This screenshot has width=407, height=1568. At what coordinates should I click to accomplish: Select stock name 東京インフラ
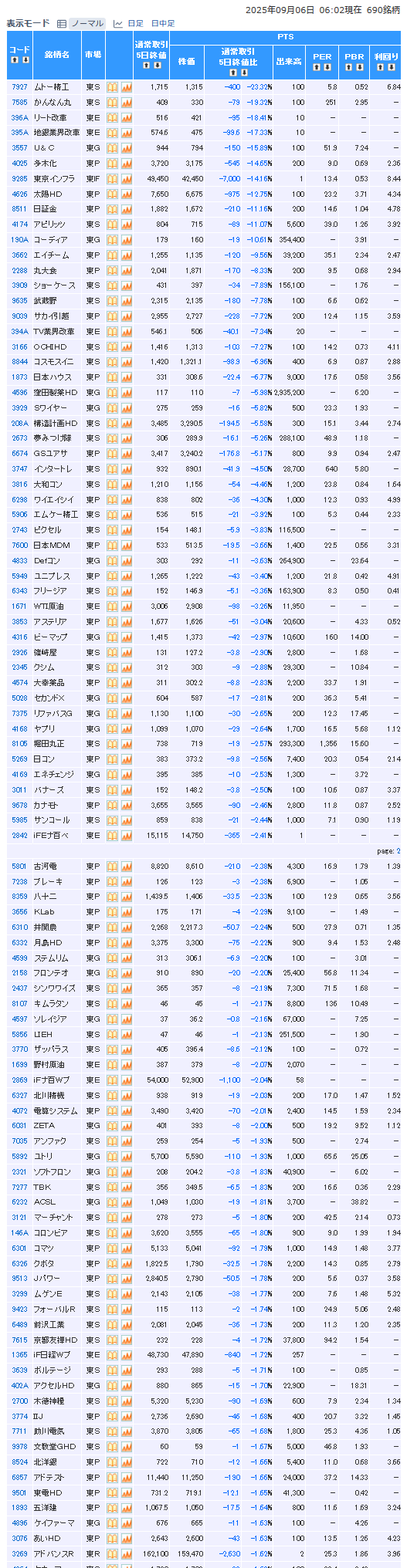(54, 179)
